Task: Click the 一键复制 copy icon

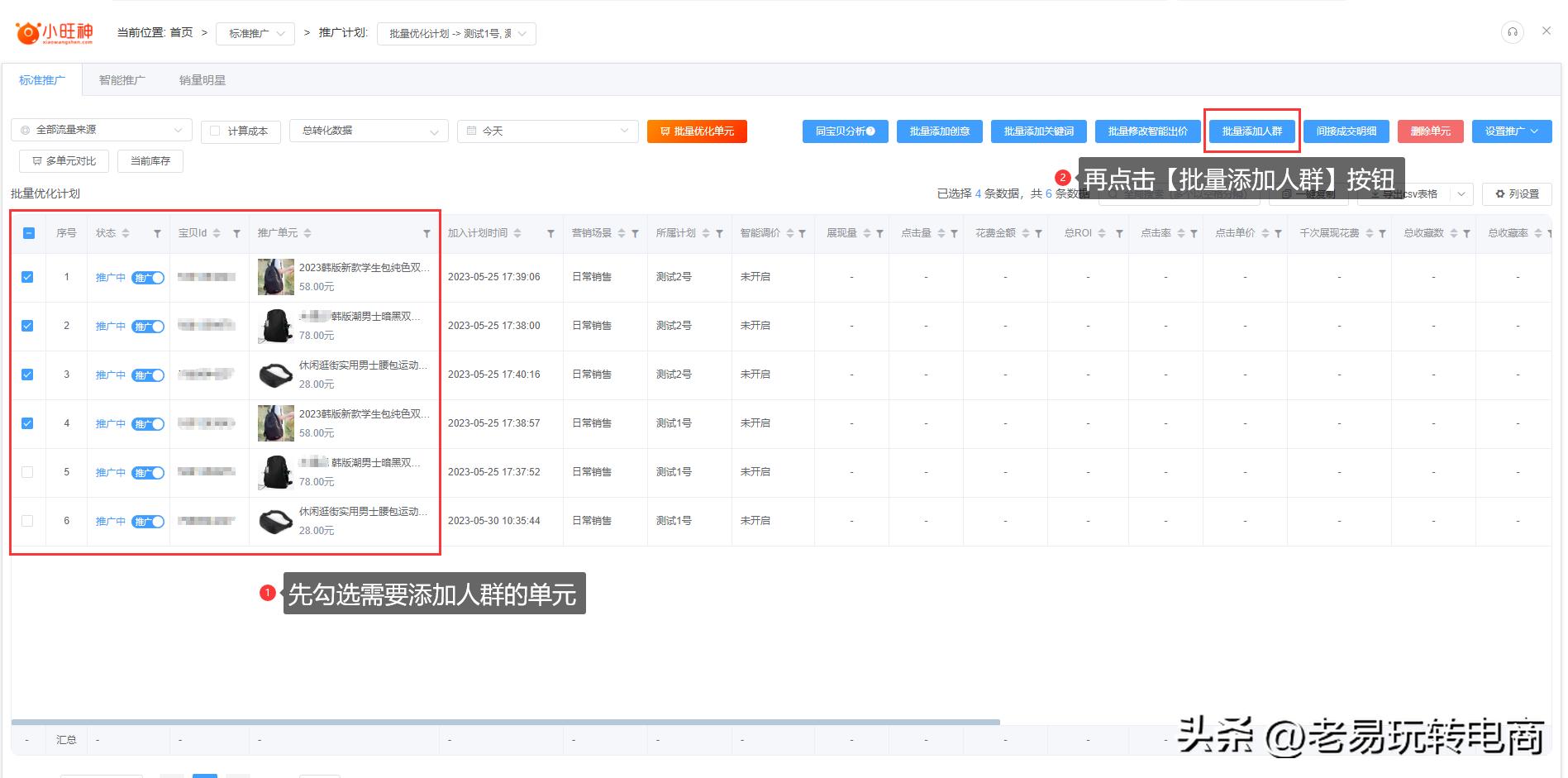Action: tap(1286, 193)
